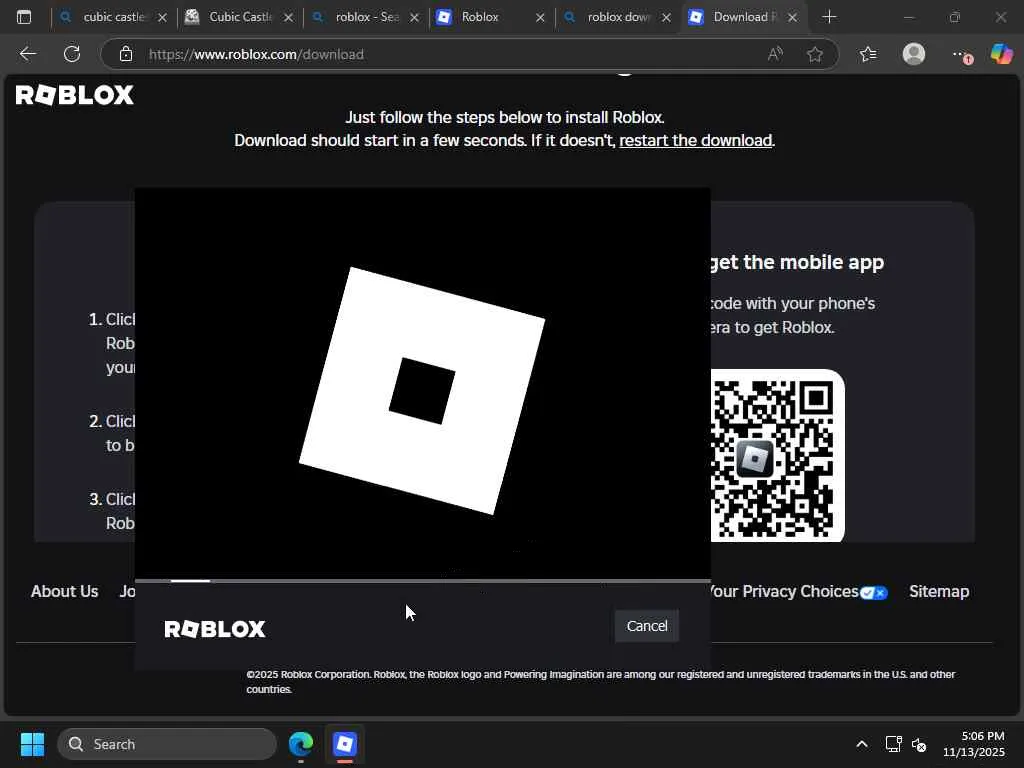View site information lock icon
The image size is (1024, 768).
[126, 54]
